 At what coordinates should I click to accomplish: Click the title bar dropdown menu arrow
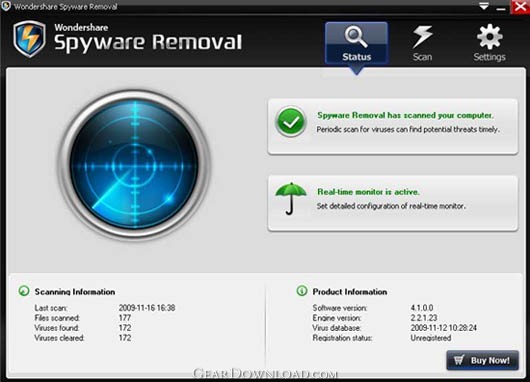[x=484, y=6]
